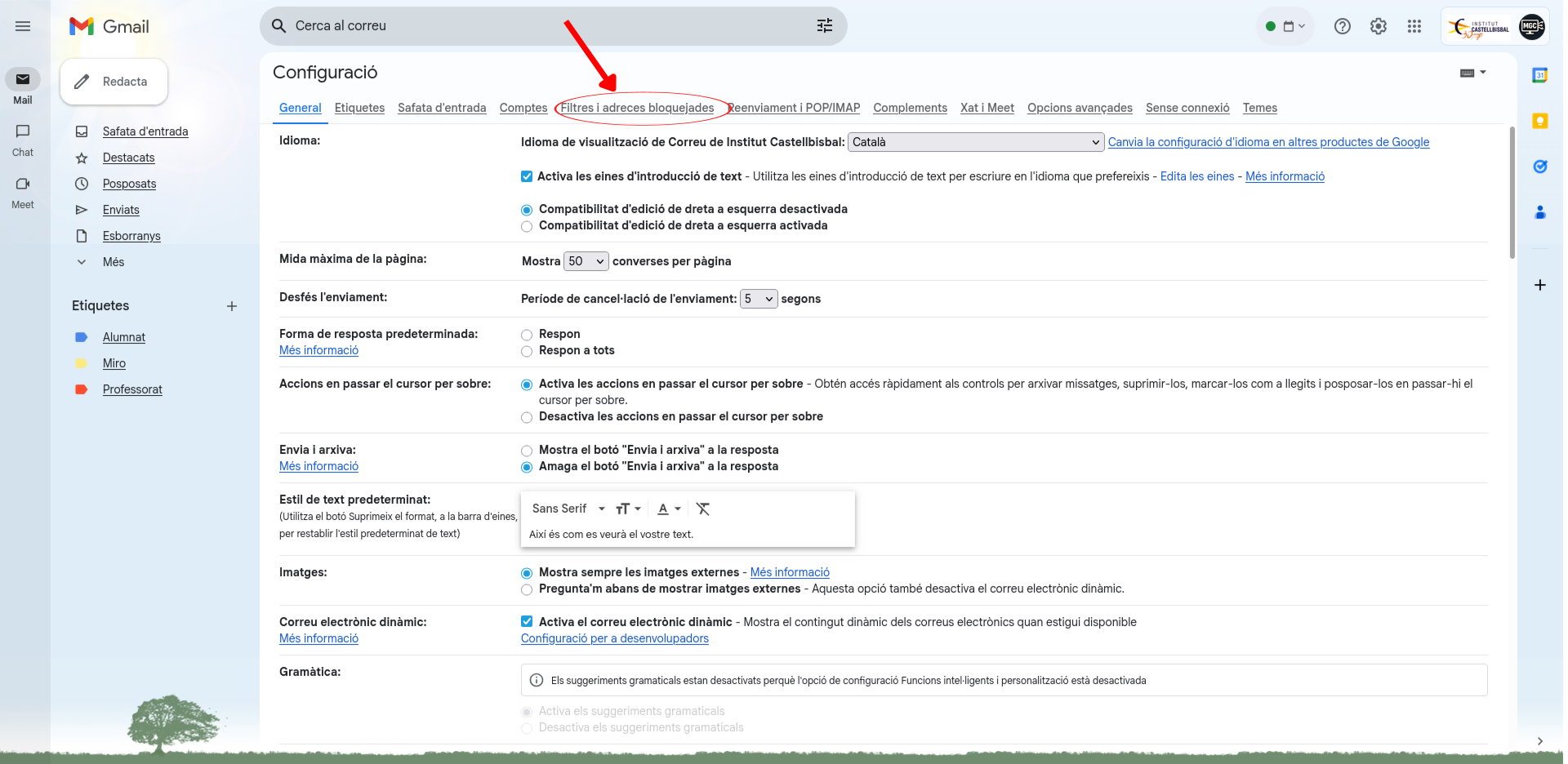Screen dimensions: 1568x764
Task: Open the settings gear icon
Action: [1379, 26]
